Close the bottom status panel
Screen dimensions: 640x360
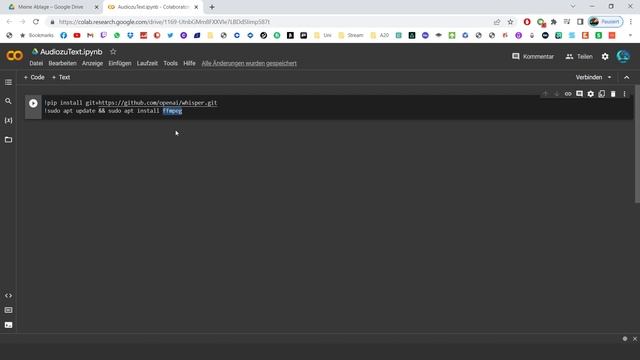pos(635,339)
